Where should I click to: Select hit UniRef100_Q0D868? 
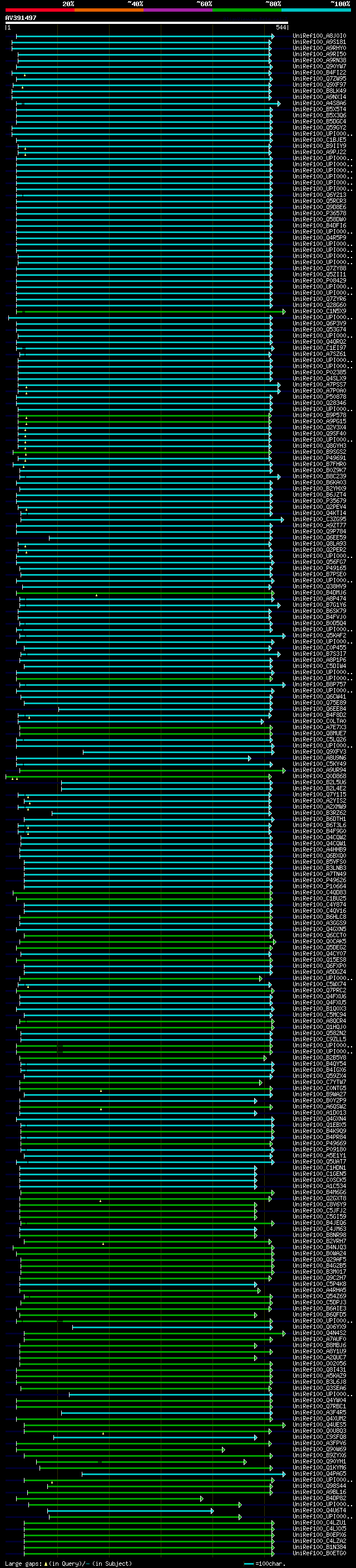[319, 776]
